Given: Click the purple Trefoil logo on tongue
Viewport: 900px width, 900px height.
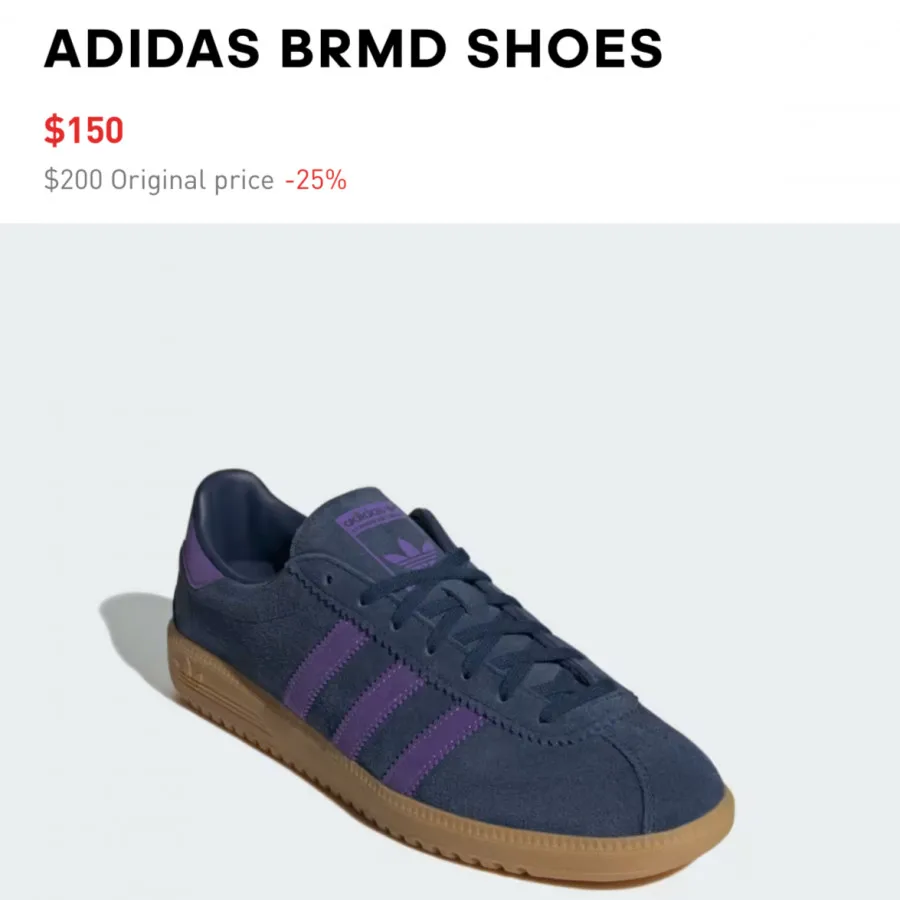Looking at the screenshot, I should coord(412,553).
